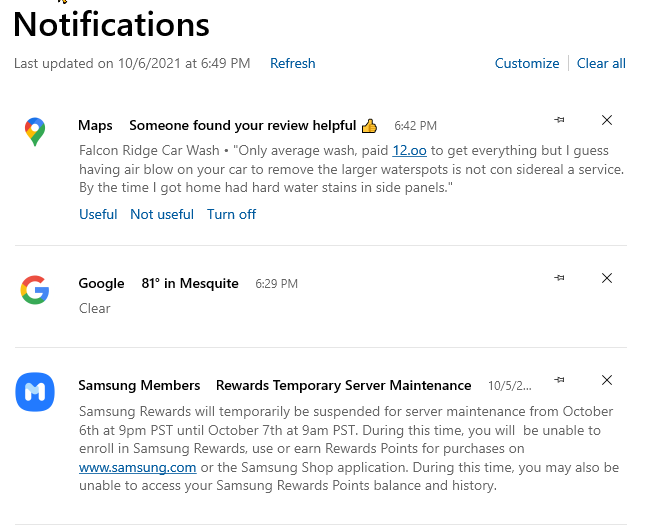
Task: Mark Maps notification as Useful
Action: (98, 214)
